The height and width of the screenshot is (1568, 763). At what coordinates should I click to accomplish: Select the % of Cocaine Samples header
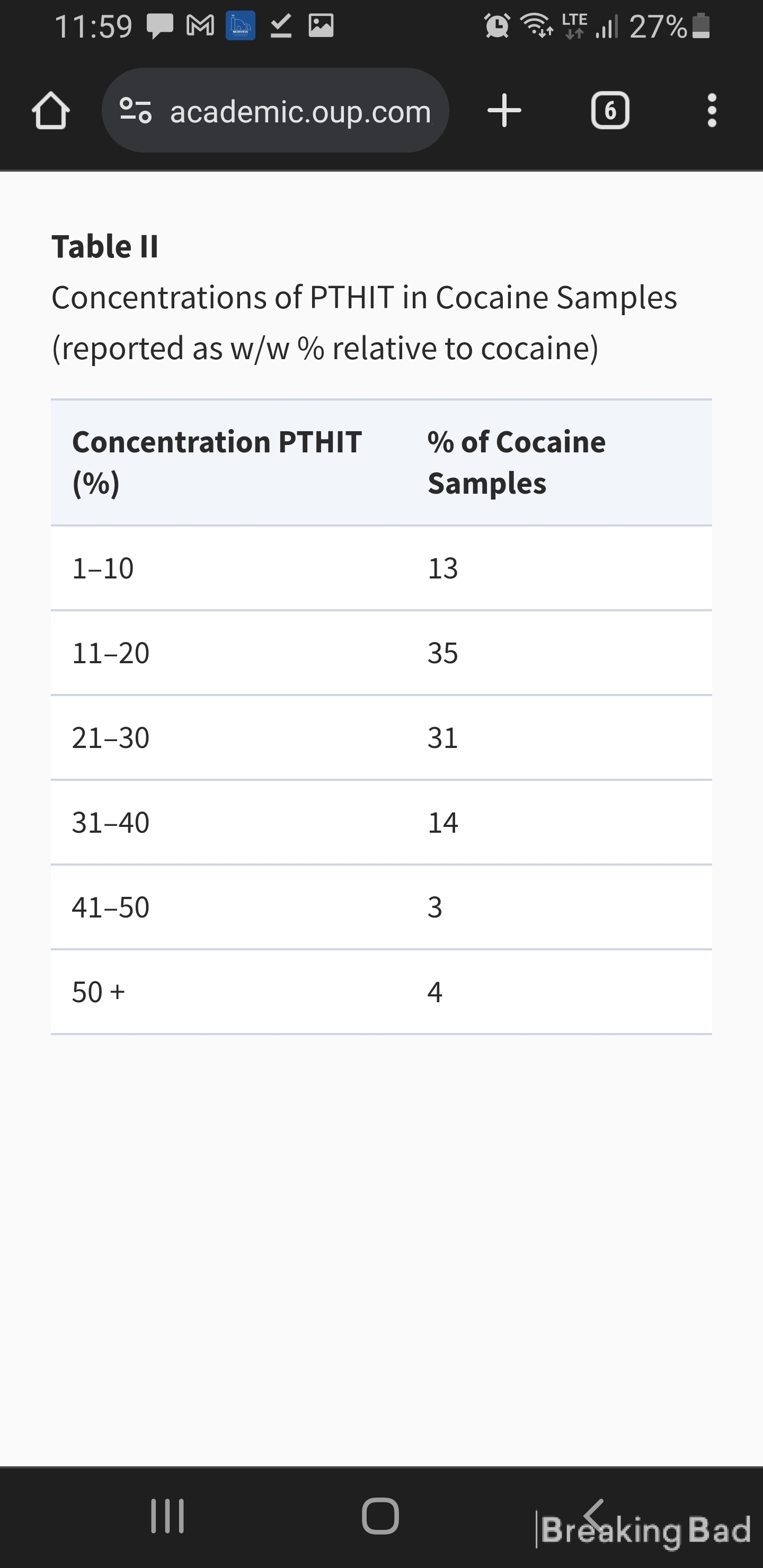(517, 462)
